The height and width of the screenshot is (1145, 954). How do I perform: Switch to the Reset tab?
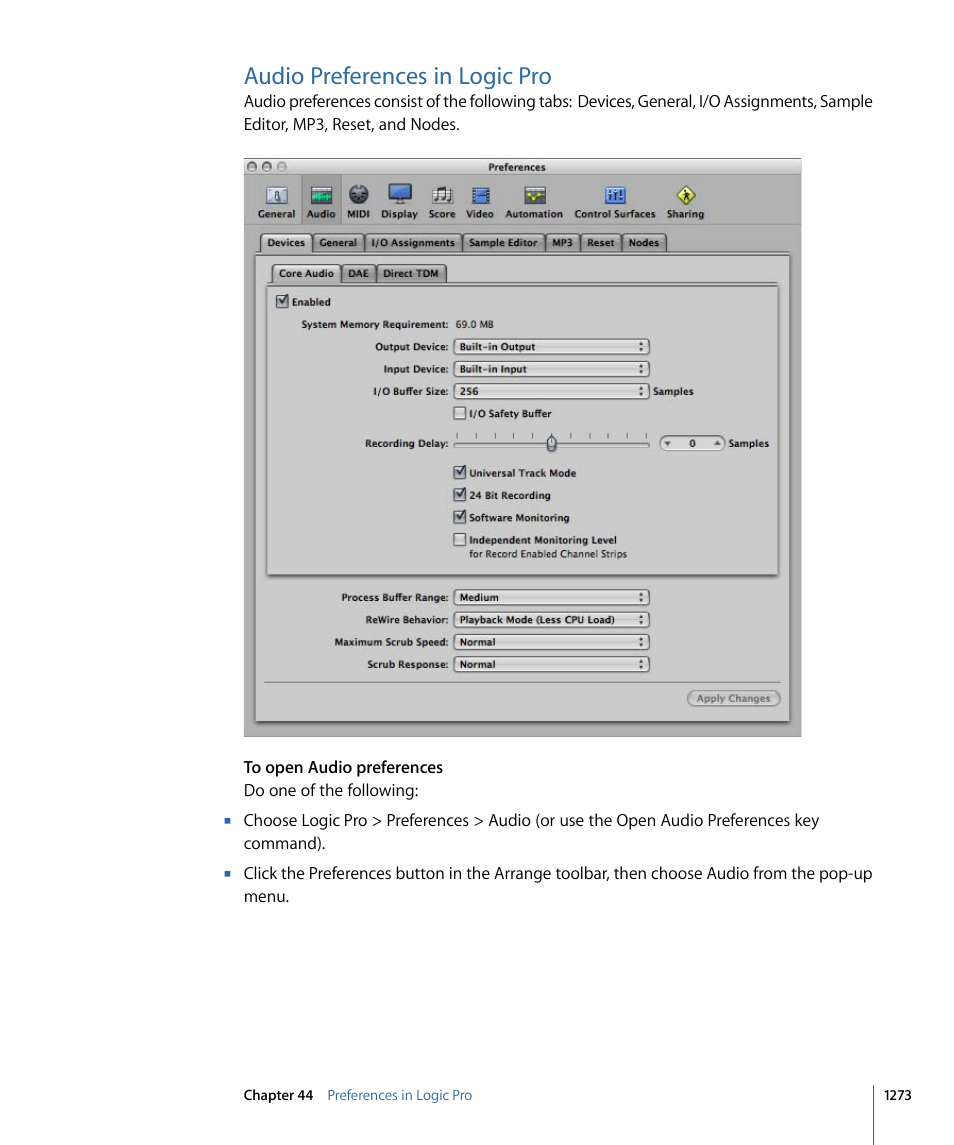[x=600, y=242]
